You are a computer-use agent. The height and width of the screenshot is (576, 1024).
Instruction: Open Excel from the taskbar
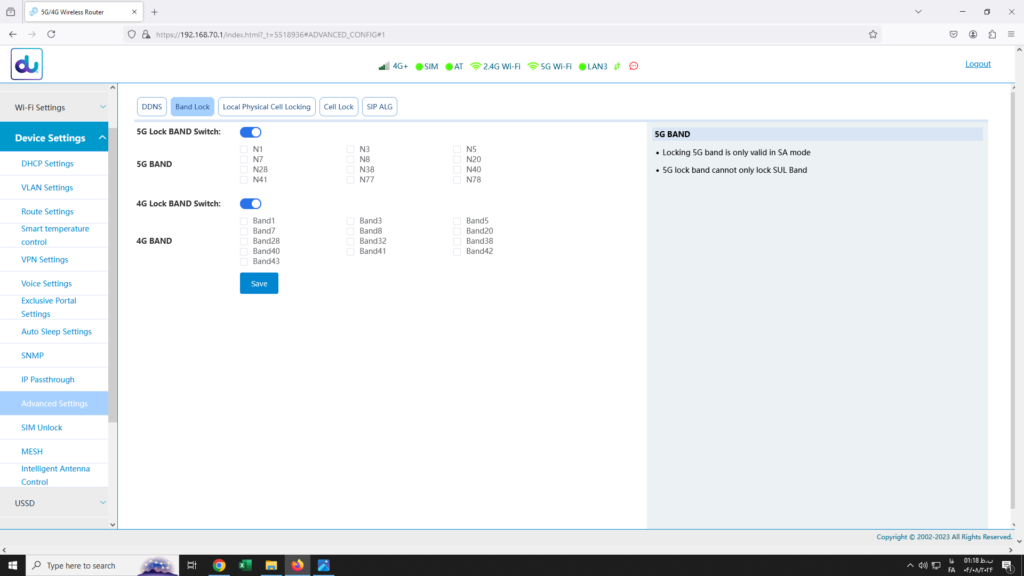tap(245, 565)
